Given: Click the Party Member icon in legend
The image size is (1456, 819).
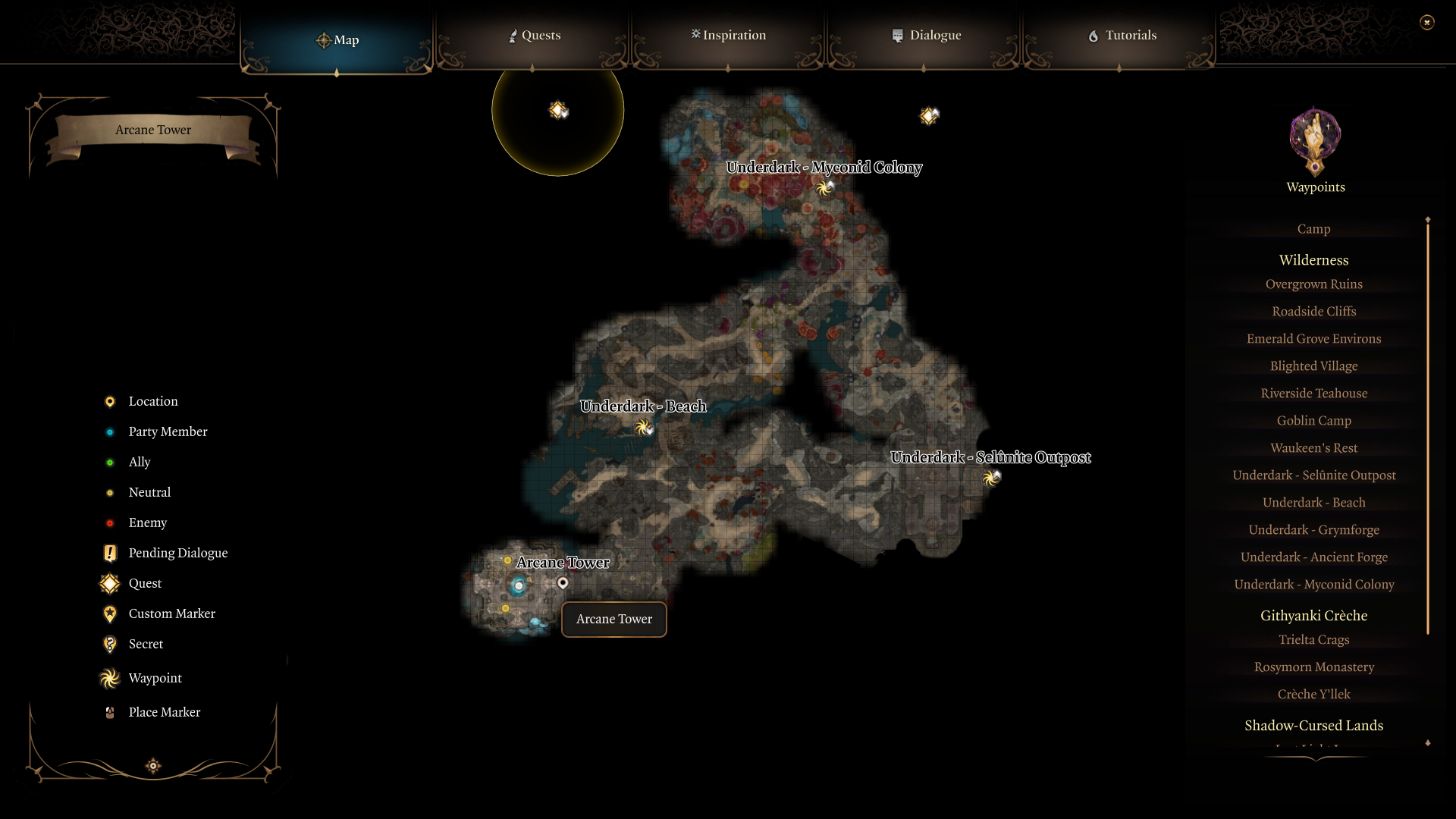Looking at the screenshot, I should (x=109, y=432).
